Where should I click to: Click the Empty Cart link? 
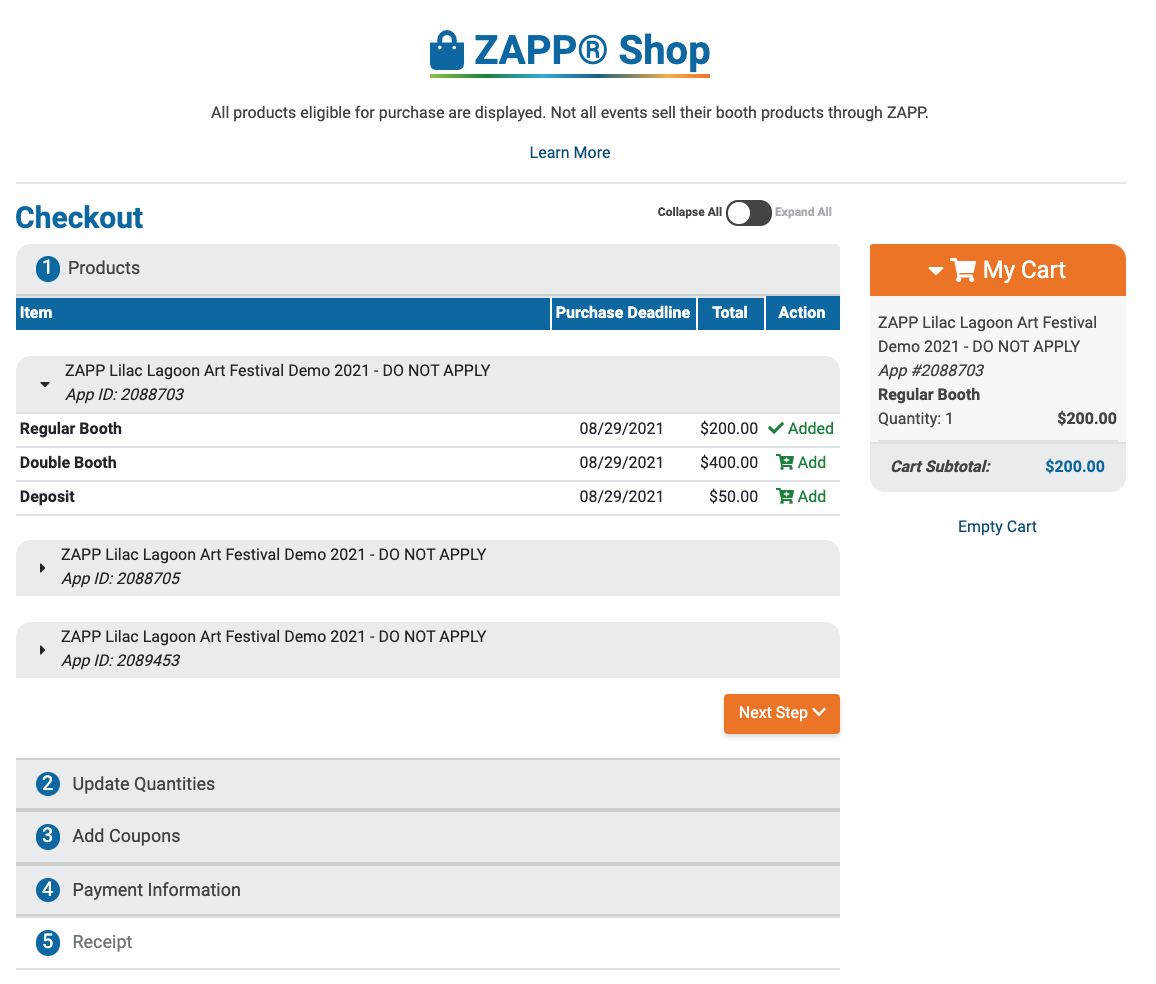[x=997, y=526]
